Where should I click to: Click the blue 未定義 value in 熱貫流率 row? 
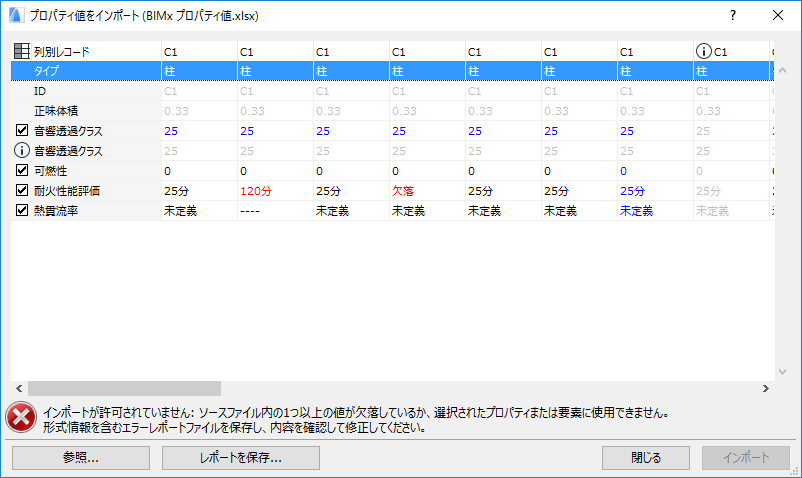point(636,211)
